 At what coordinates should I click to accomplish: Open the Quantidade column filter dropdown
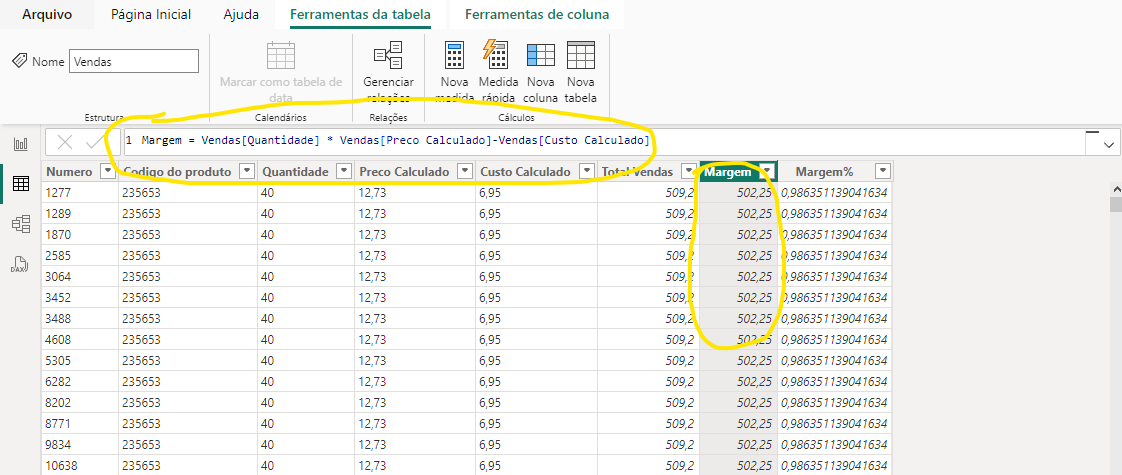click(x=343, y=172)
